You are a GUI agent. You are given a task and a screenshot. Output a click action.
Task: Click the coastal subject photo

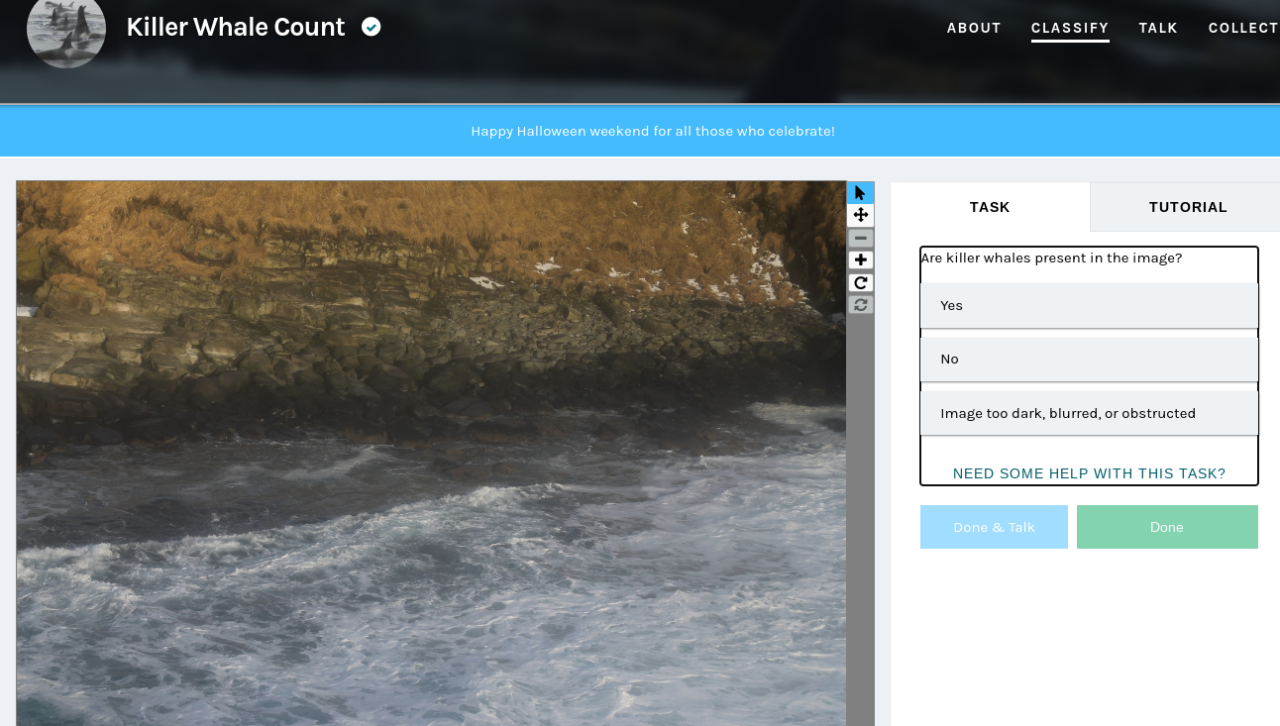431,453
